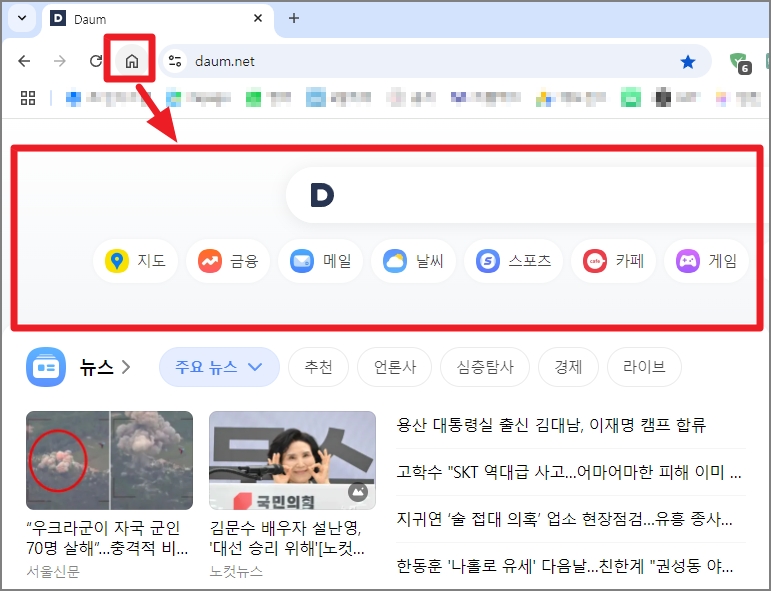This screenshot has height=591, width=771.
Task: Open 카페 cafe shortcut
Action: tap(613, 261)
